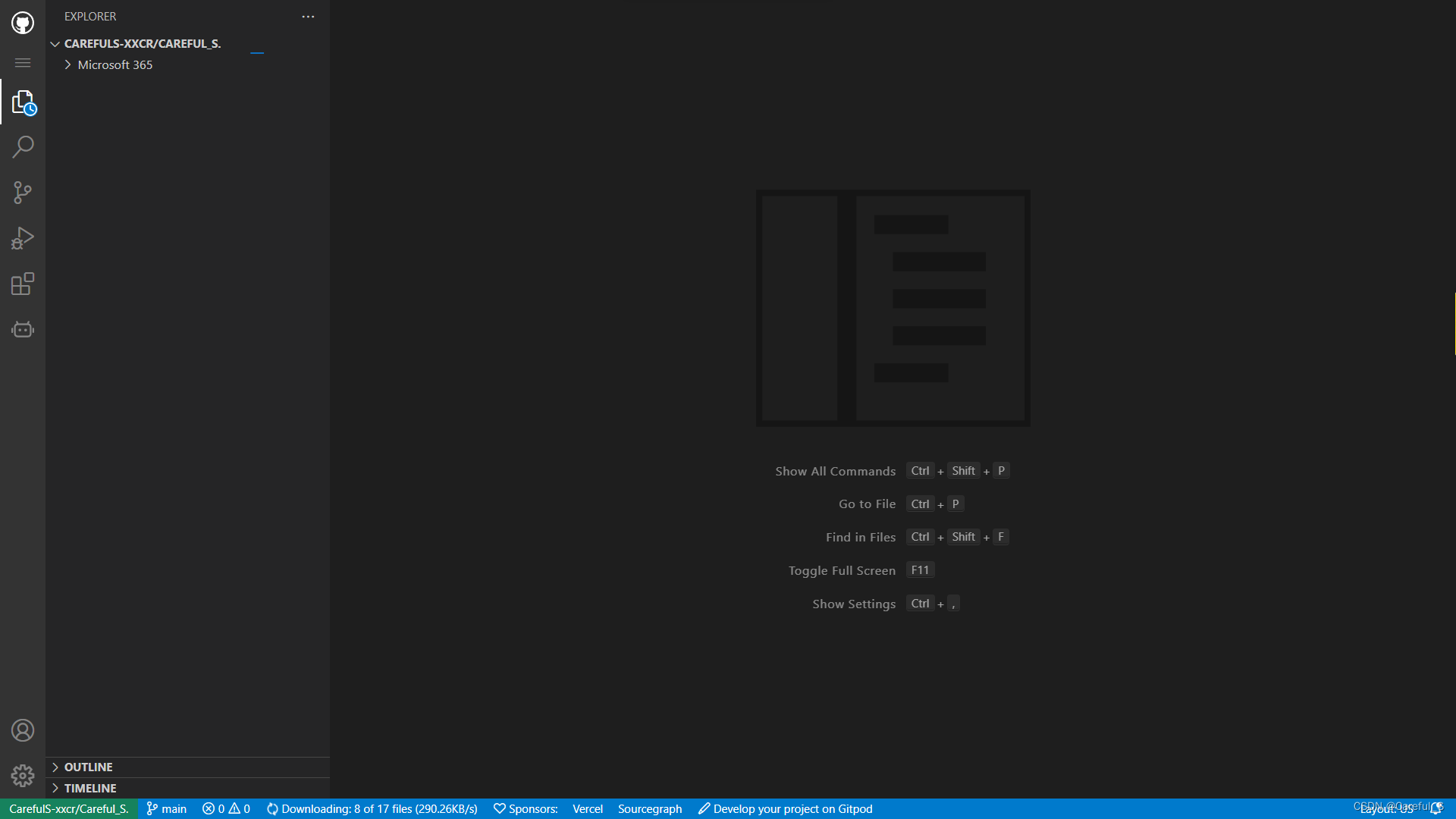Open the Manage gear settings
Screen dimensions: 1456x819
23,775
